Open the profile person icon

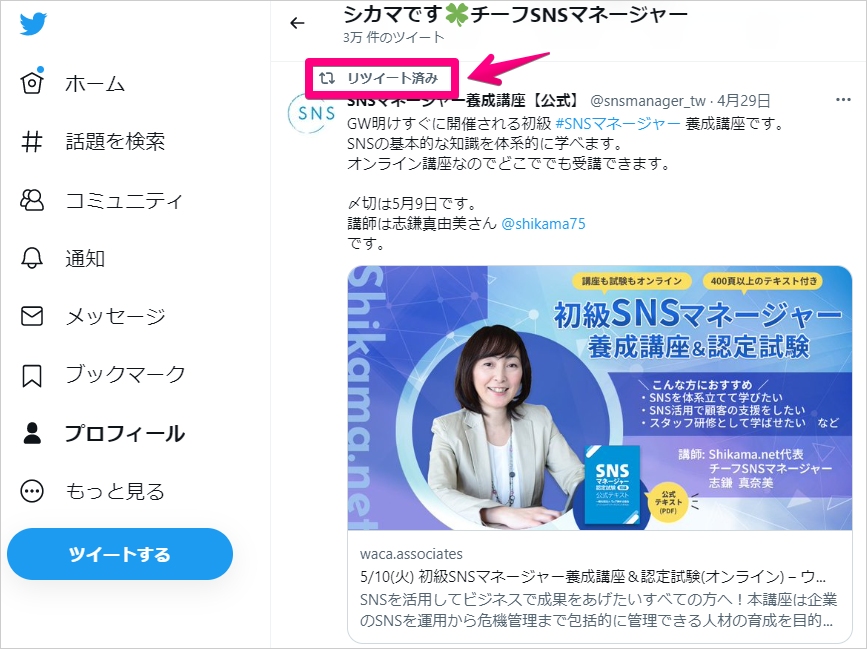coord(32,433)
